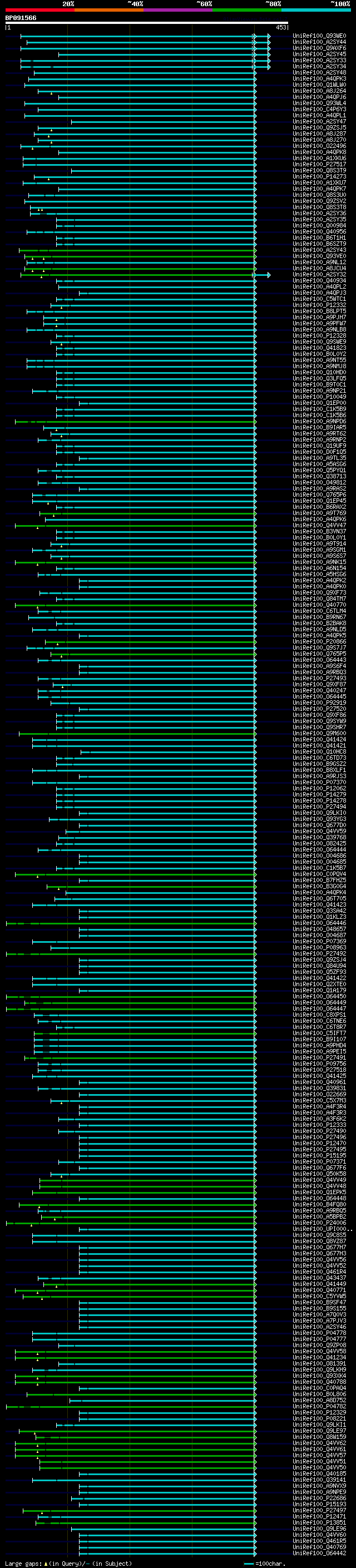Select hit UniRef100_Q1WLW0
The image size is (356, 1568).
pos(319,85)
